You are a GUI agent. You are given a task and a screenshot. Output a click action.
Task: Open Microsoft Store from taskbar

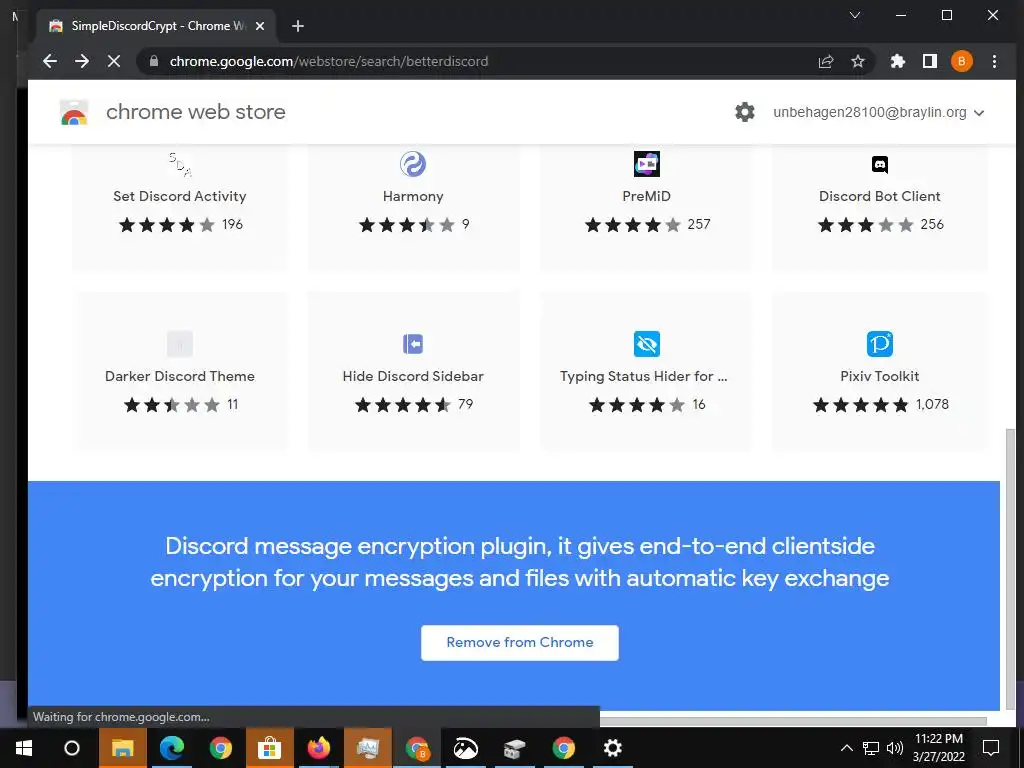[x=270, y=748]
